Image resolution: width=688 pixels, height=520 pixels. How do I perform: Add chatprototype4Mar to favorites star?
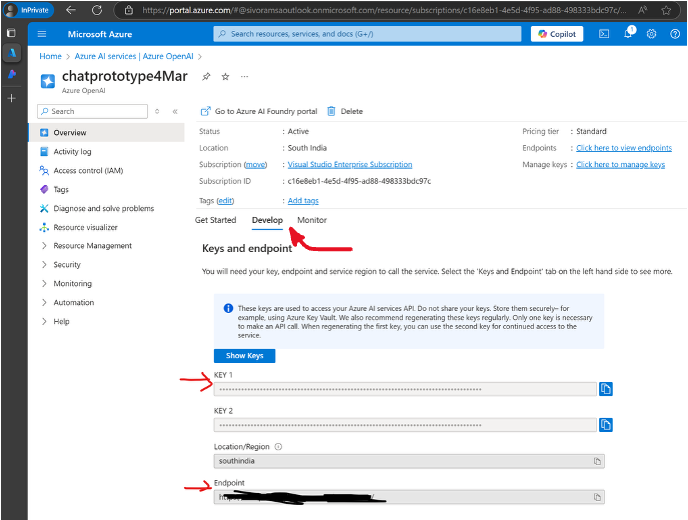(225, 77)
